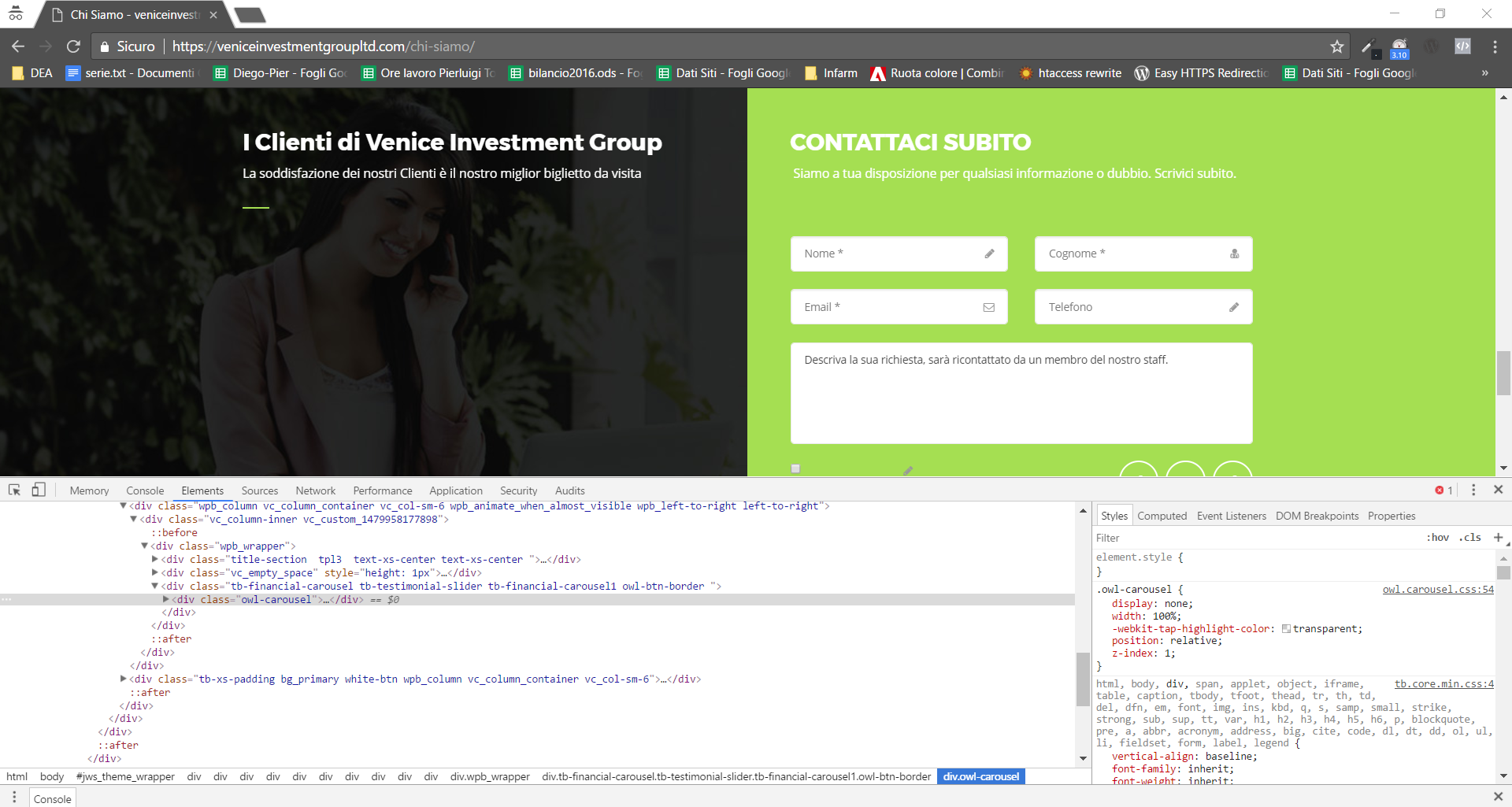Reload the Chi Siamo page
The height and width of the screenshot is (807, 1512).
coord(73,46)
